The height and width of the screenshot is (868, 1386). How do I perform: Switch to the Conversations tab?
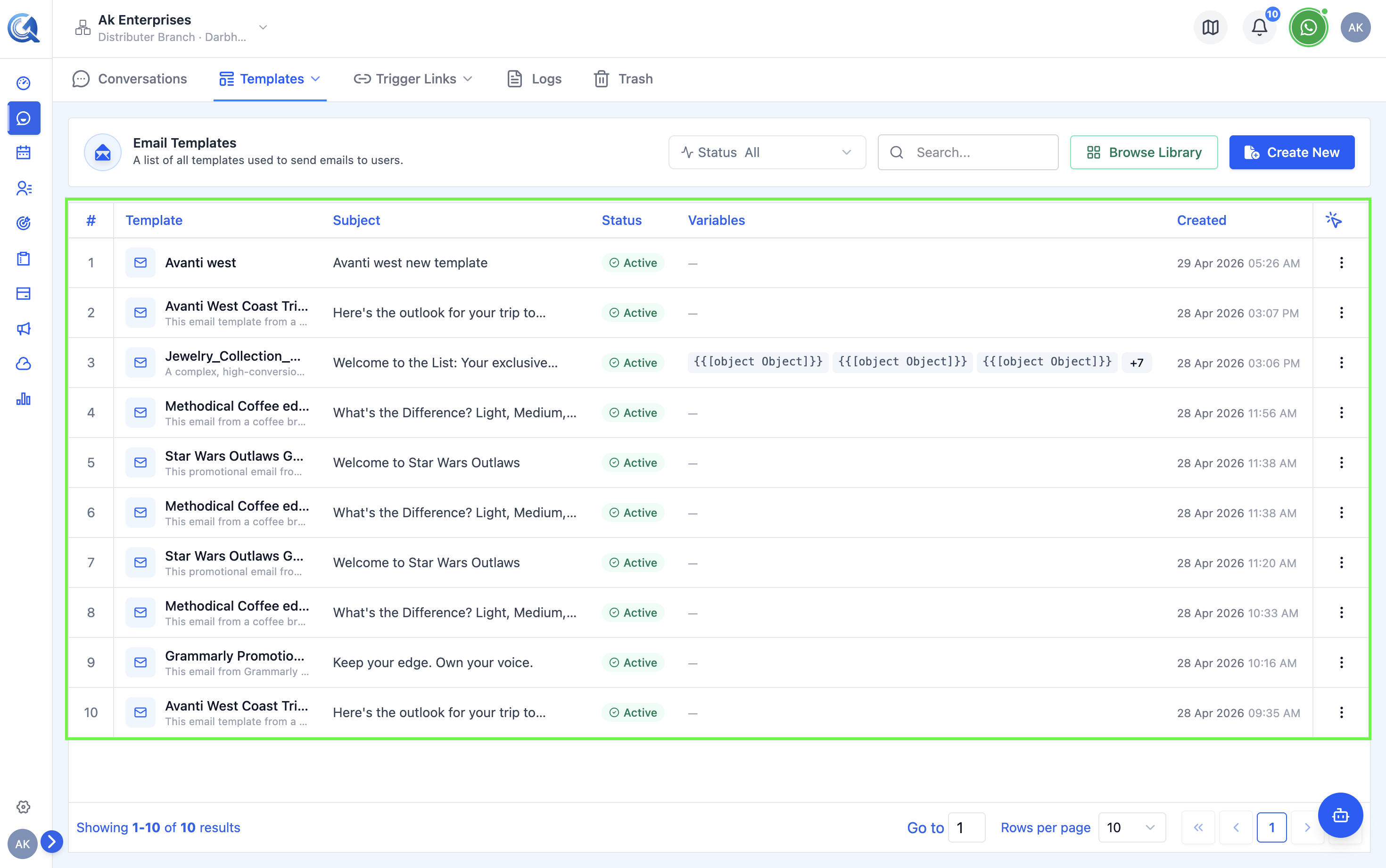pos(130,79)
